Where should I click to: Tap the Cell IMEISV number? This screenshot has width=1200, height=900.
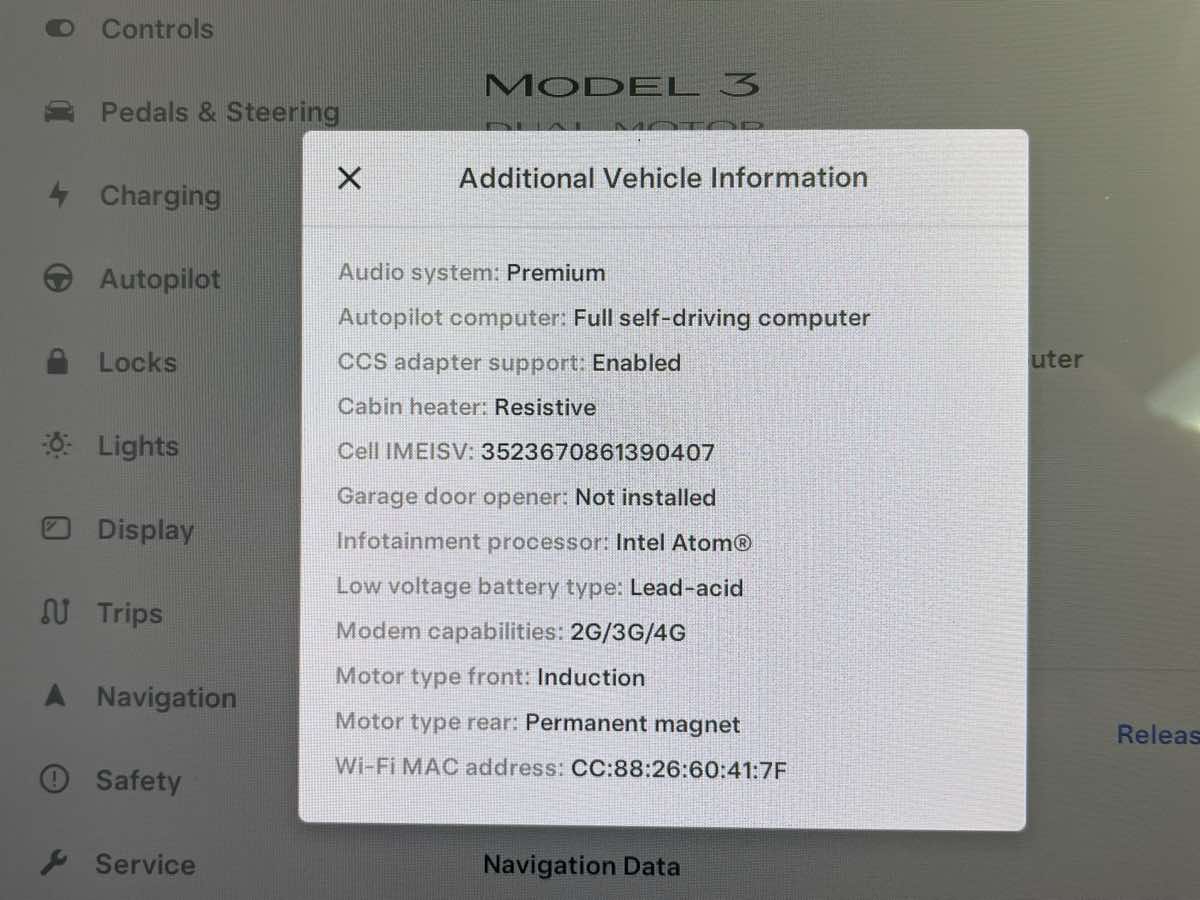(x=597, y=452)
